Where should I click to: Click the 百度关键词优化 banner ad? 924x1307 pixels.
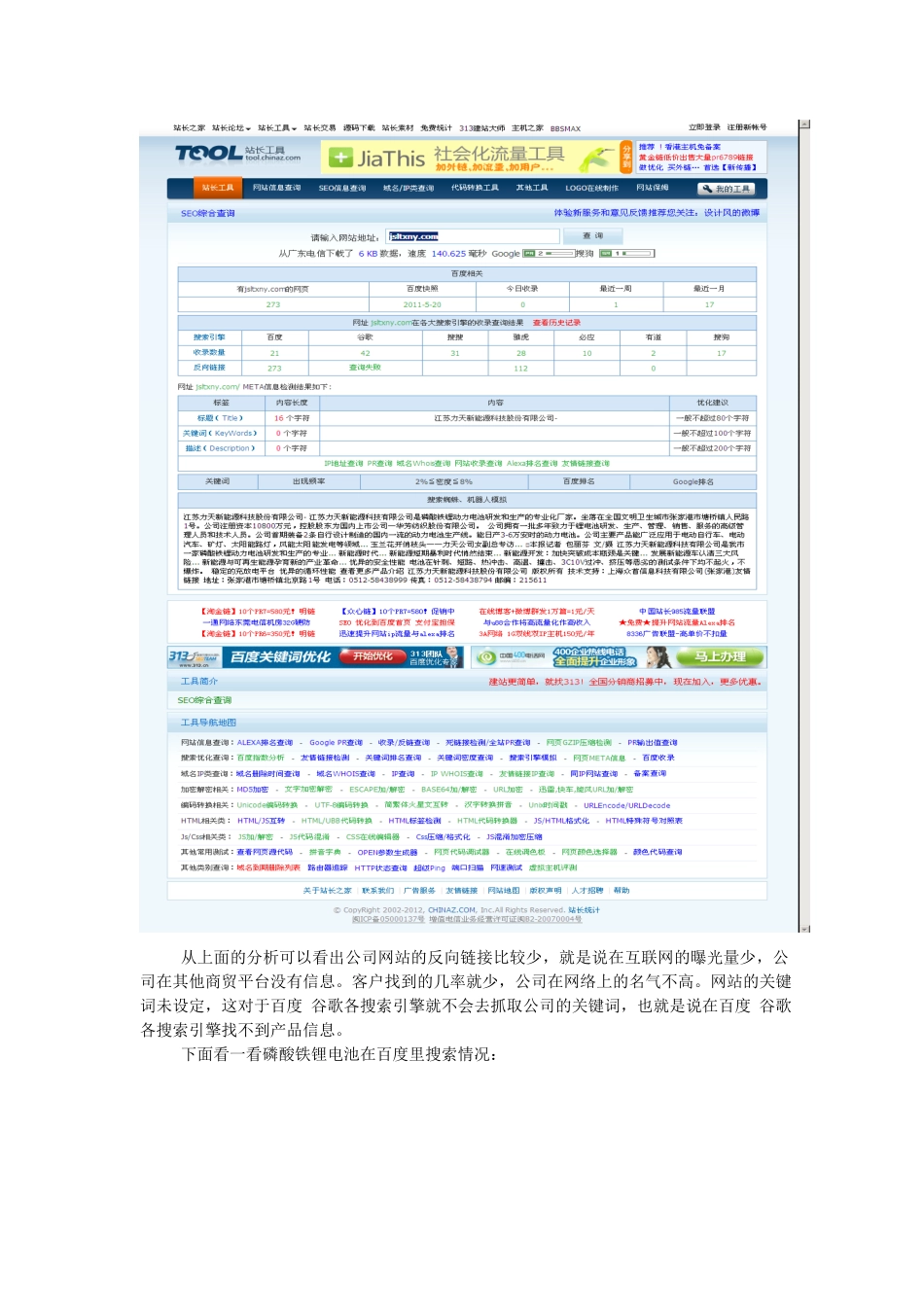click(x=314, y=657)
